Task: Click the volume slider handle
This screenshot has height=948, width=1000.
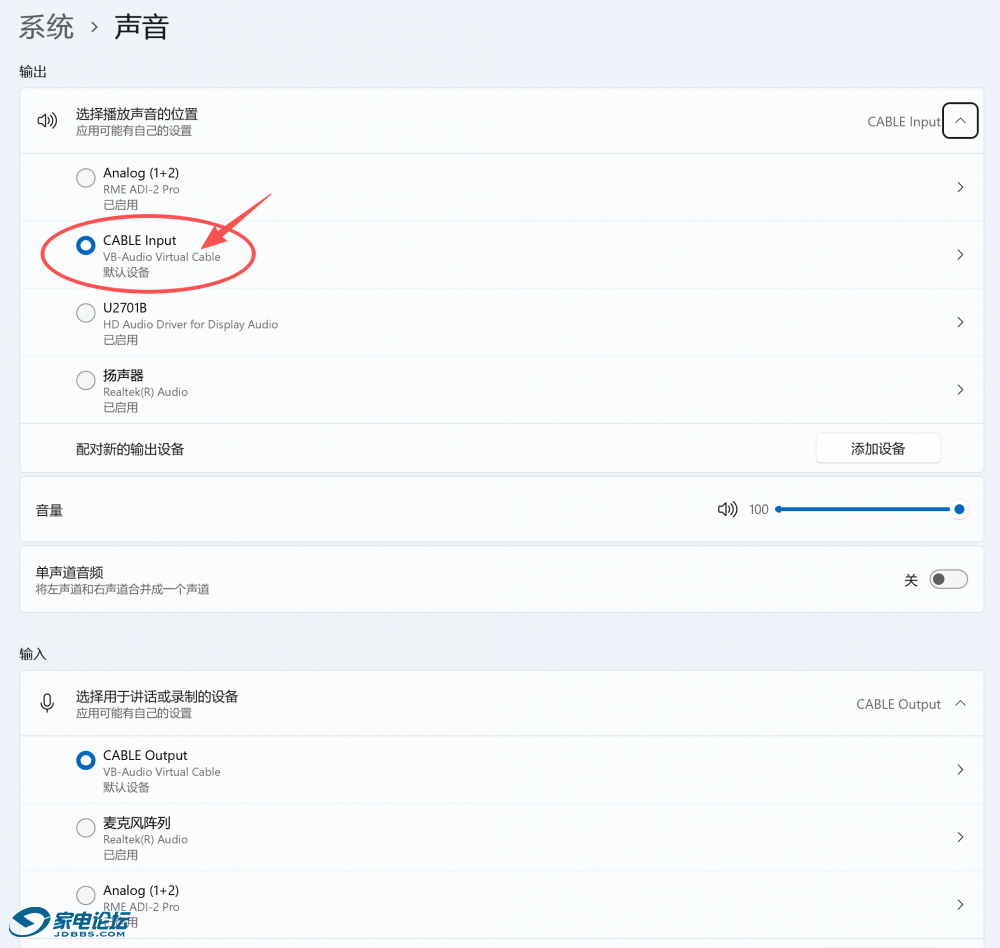Action: 959,509
